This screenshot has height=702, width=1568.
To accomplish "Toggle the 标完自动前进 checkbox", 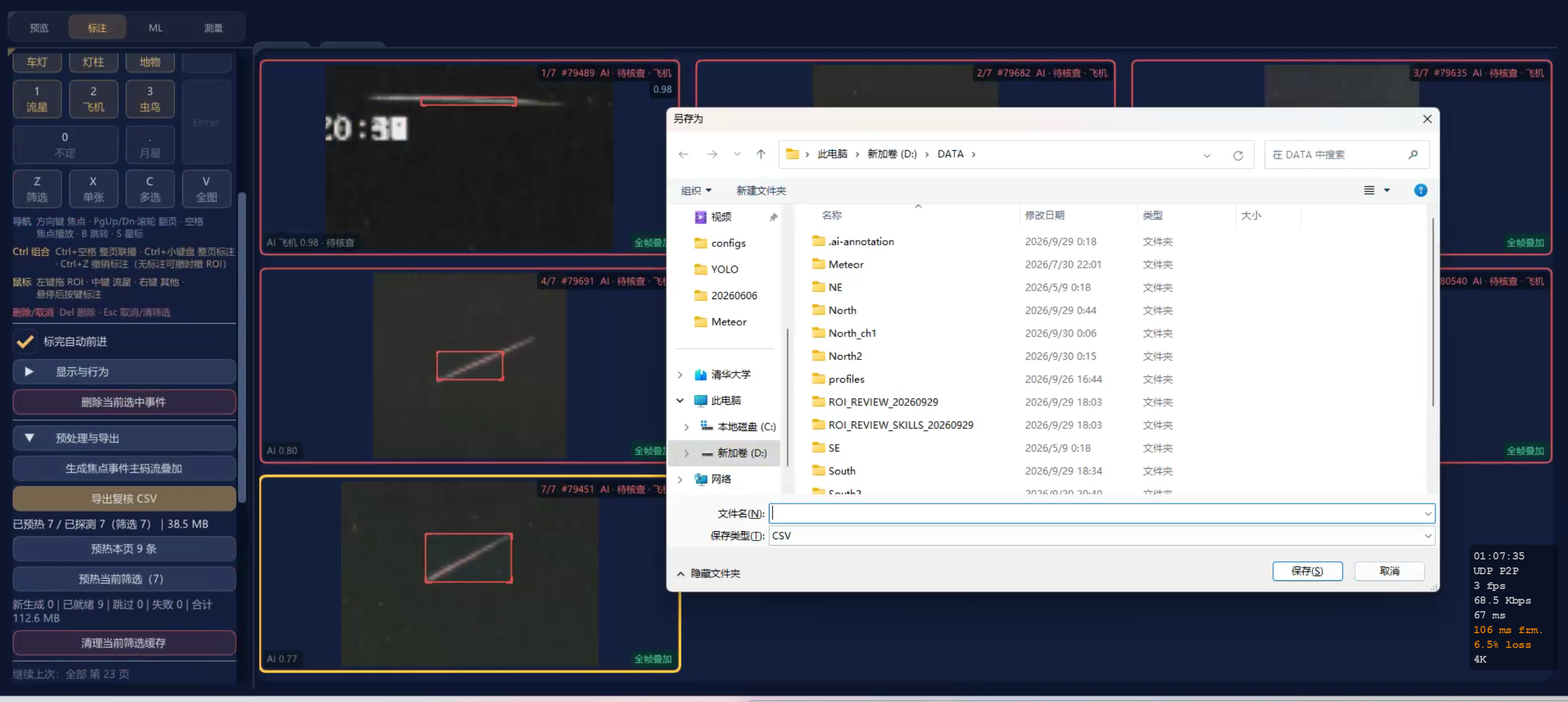I will 25,341.
